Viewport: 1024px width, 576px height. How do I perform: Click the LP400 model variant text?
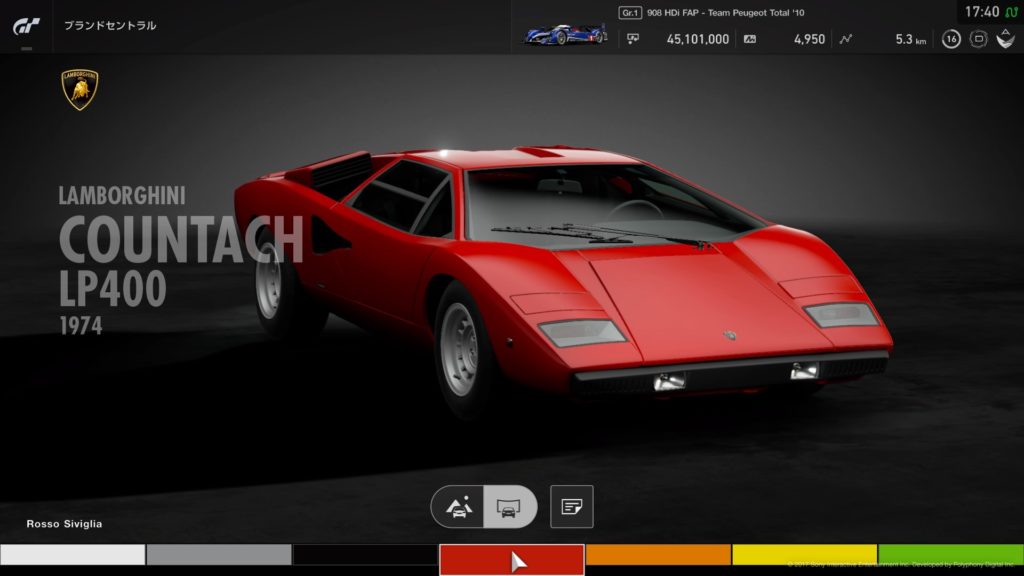point(113,289)
